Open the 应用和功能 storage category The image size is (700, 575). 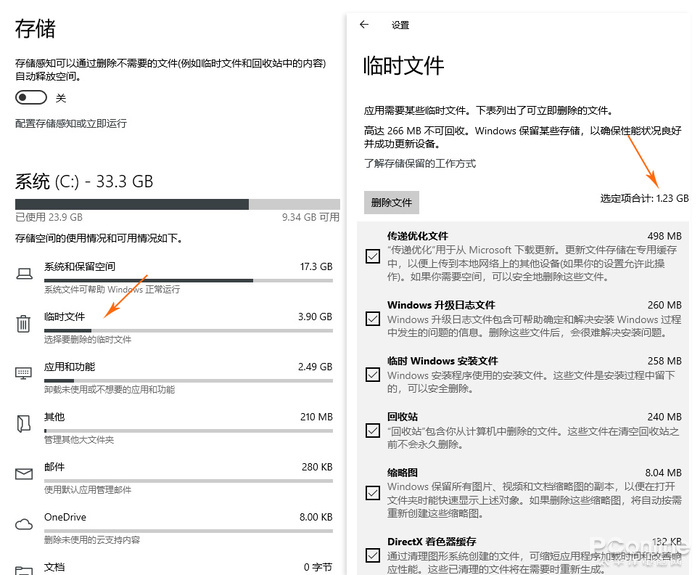(x=174, y=378)
